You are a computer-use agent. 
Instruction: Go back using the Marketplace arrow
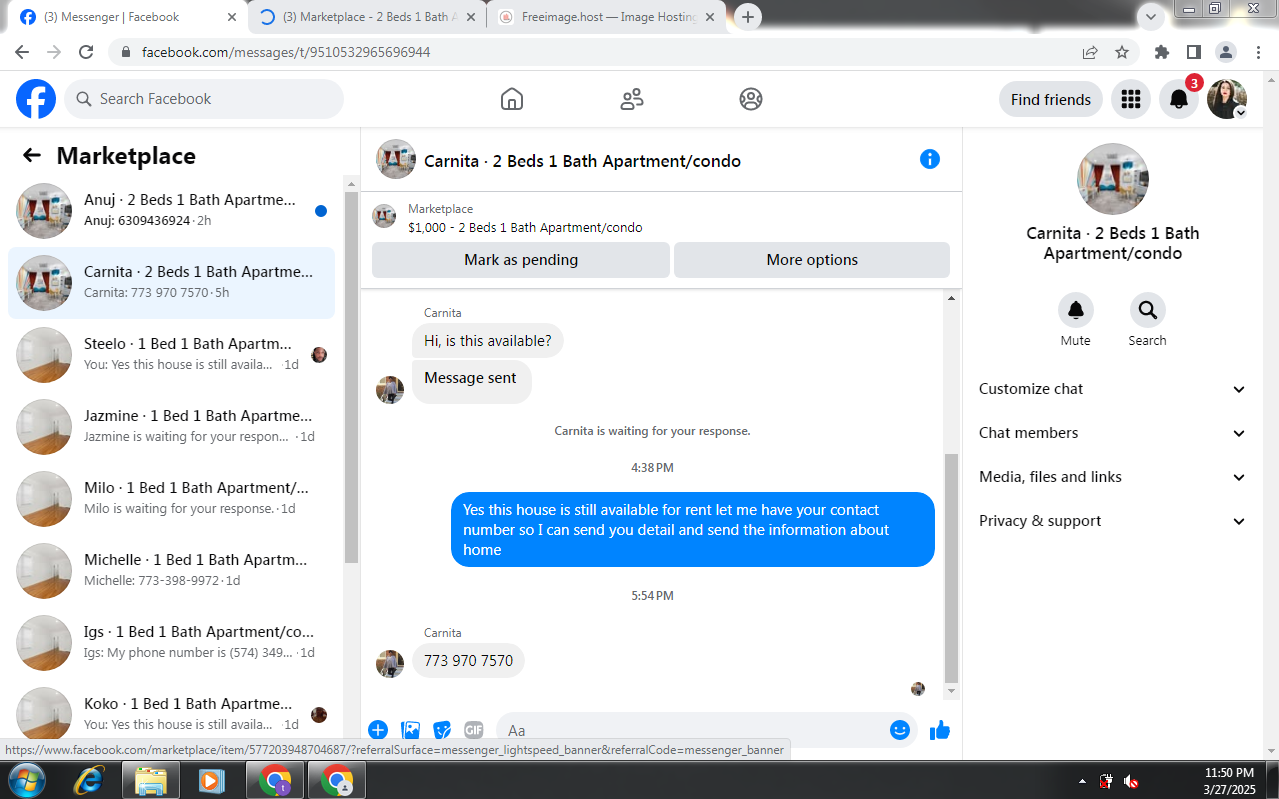(32, 155)
